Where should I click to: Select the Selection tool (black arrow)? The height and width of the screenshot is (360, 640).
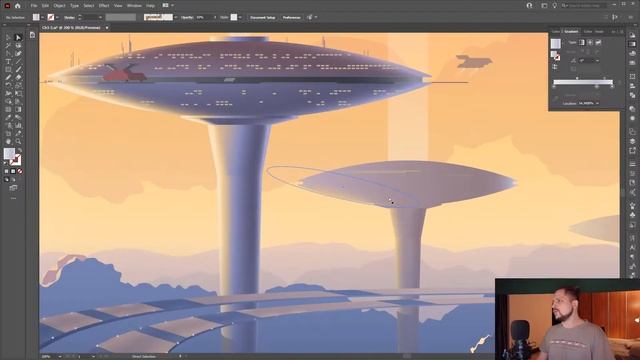click(8, 38)
